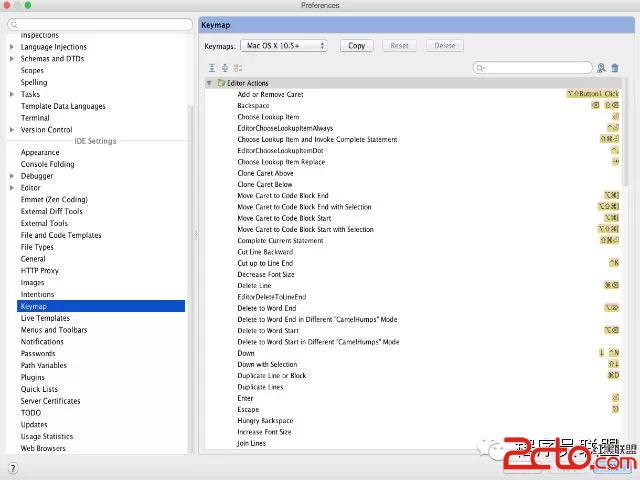Click the Copy keymap button
The width and height of the screenshot is (640, 480).
point(357,46)
